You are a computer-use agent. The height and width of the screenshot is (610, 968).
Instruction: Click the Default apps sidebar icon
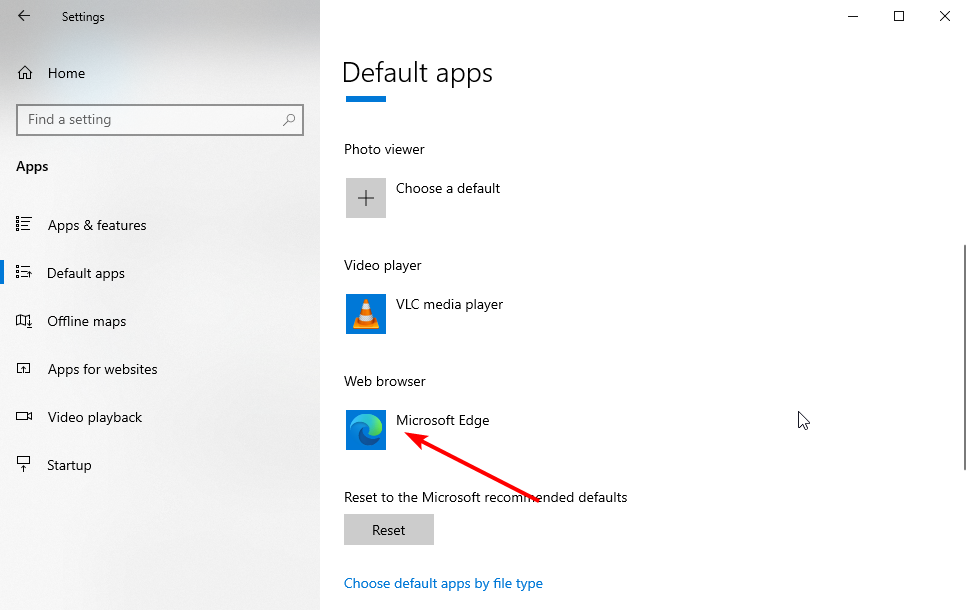click(23, 272)
